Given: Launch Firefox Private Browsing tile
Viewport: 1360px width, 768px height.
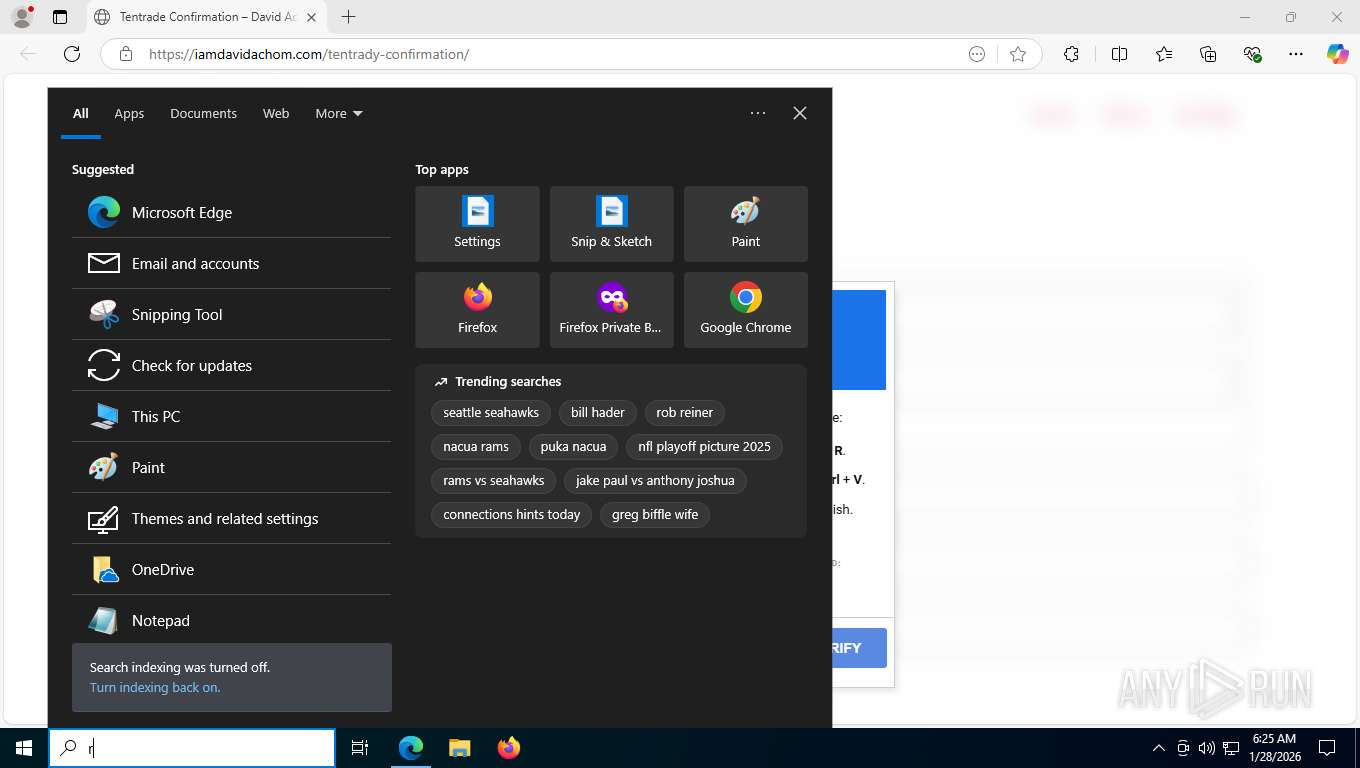Looking at the screenshot, I should (611, 310).
